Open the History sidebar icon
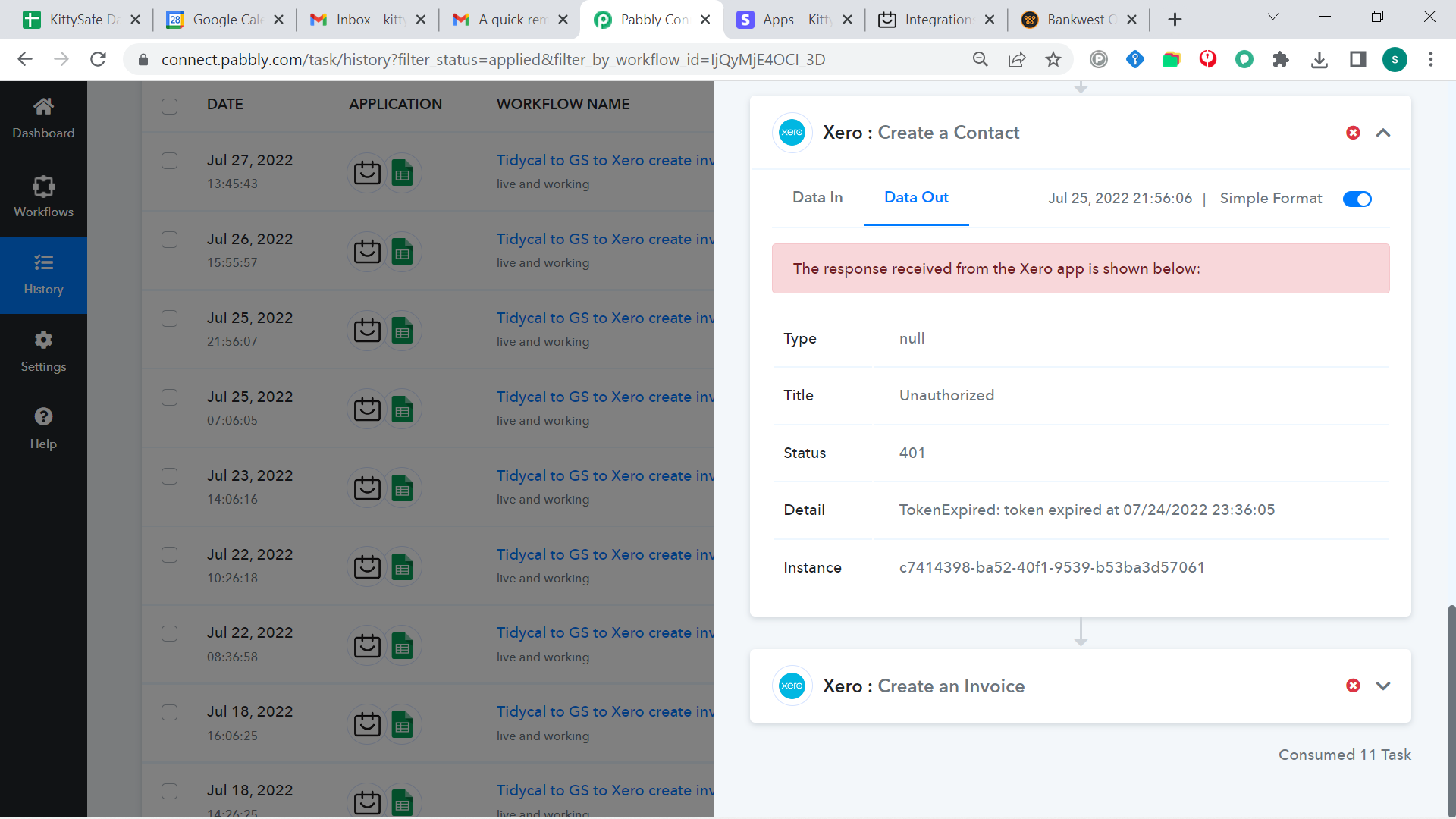 pyautogui.click(x=43, y=263)
